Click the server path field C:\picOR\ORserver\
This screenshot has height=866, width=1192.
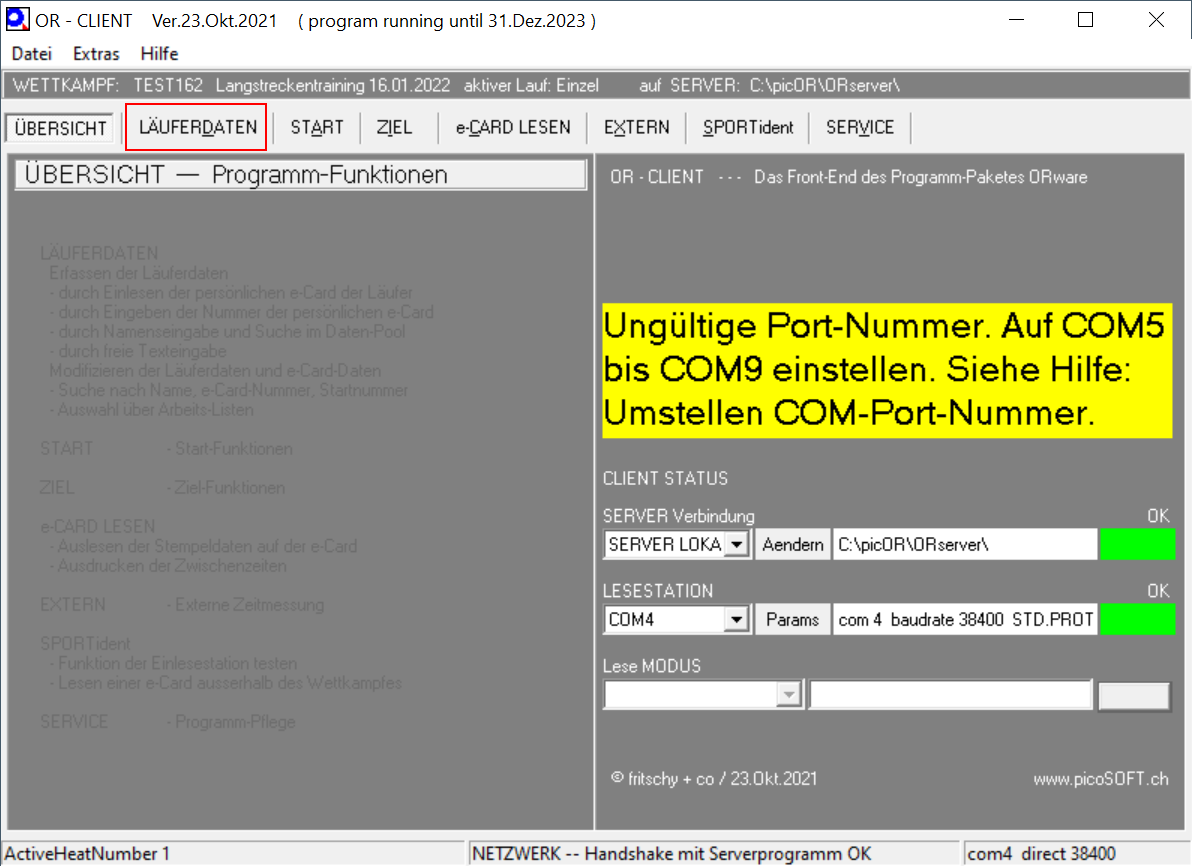click(x=965, y=545)
